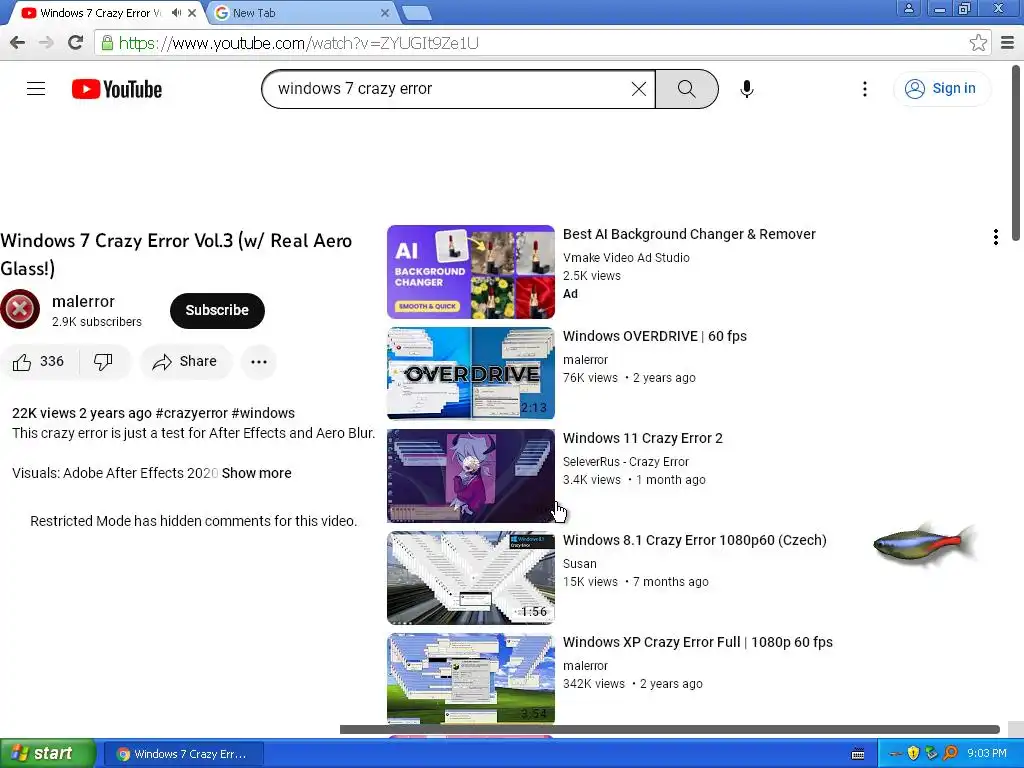The height and width of the screenshot is (768, 1024).
Task: Click the magnifying glass search button
Action: pyautogui.click(x=686, y=89)
